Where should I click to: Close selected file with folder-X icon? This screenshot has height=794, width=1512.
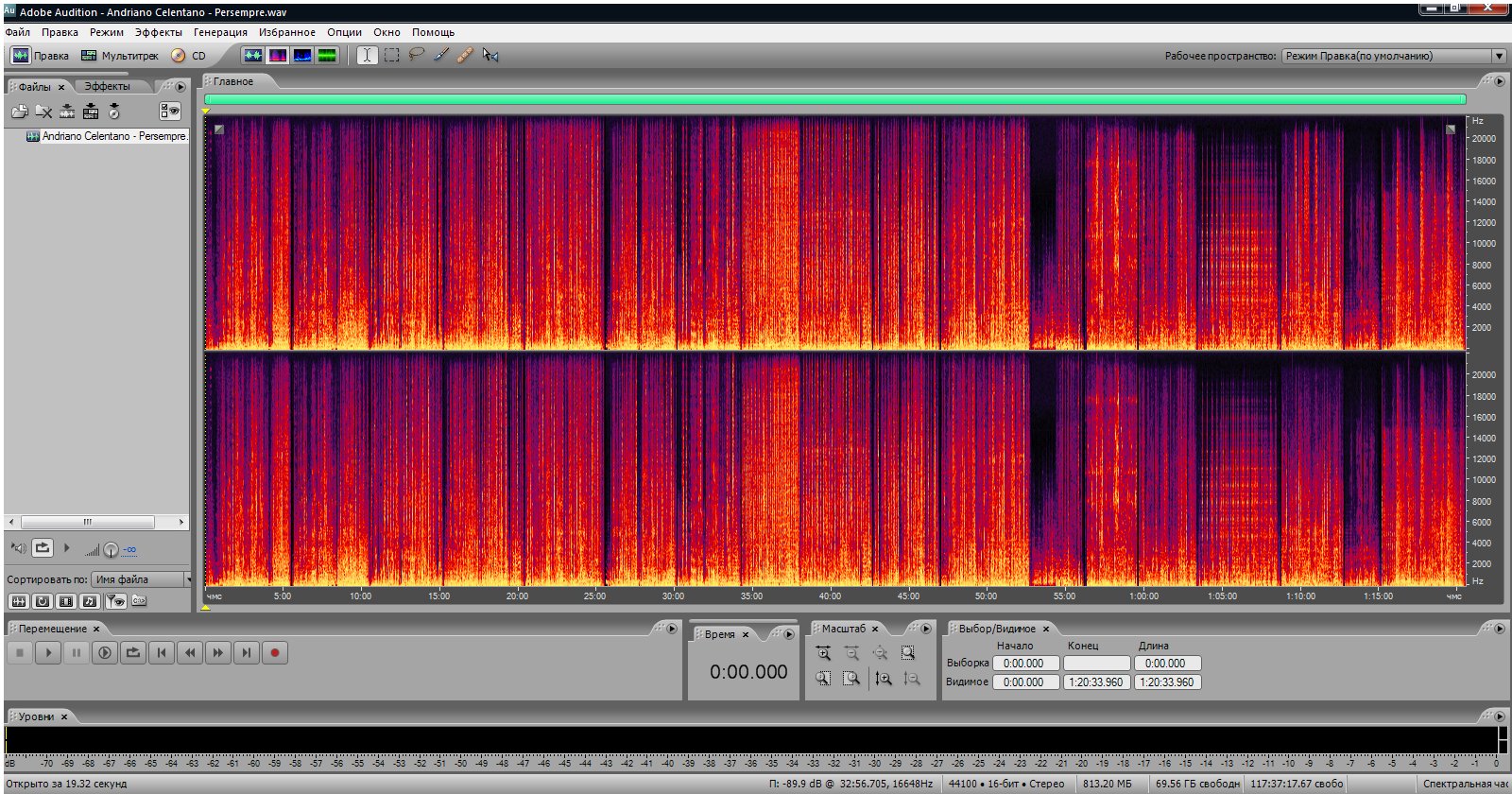(x=43, y=112)
